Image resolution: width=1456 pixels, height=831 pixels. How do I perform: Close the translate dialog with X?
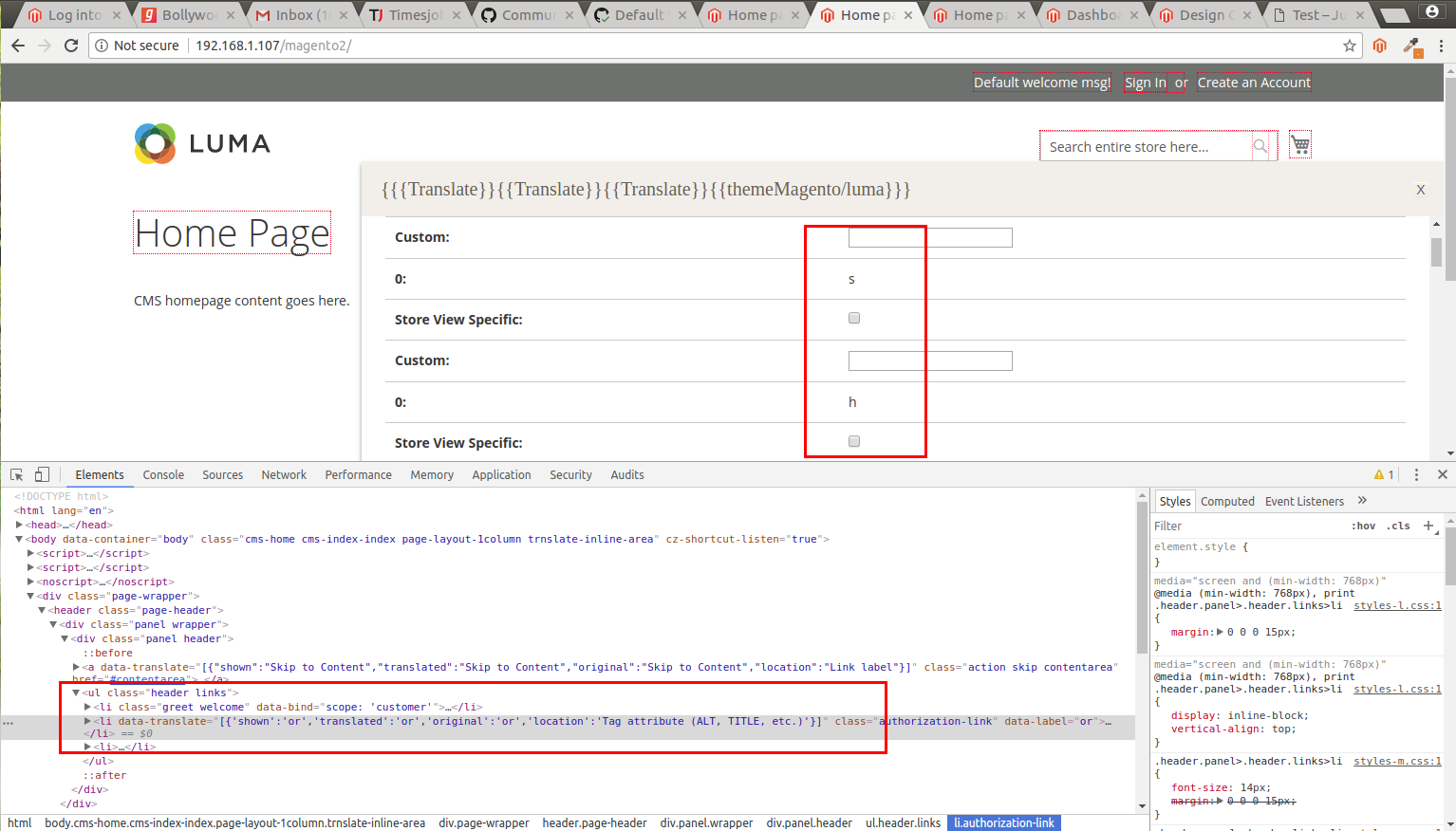[x=1421, y=190]
